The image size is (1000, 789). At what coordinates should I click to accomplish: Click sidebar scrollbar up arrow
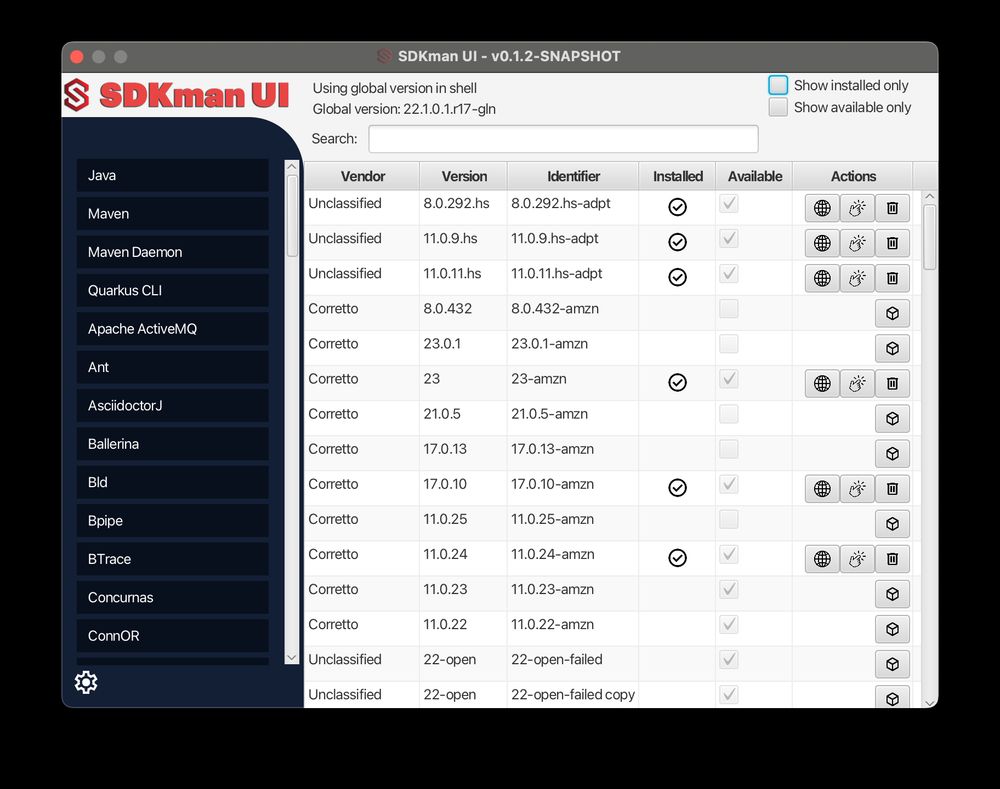pos(291,167)
